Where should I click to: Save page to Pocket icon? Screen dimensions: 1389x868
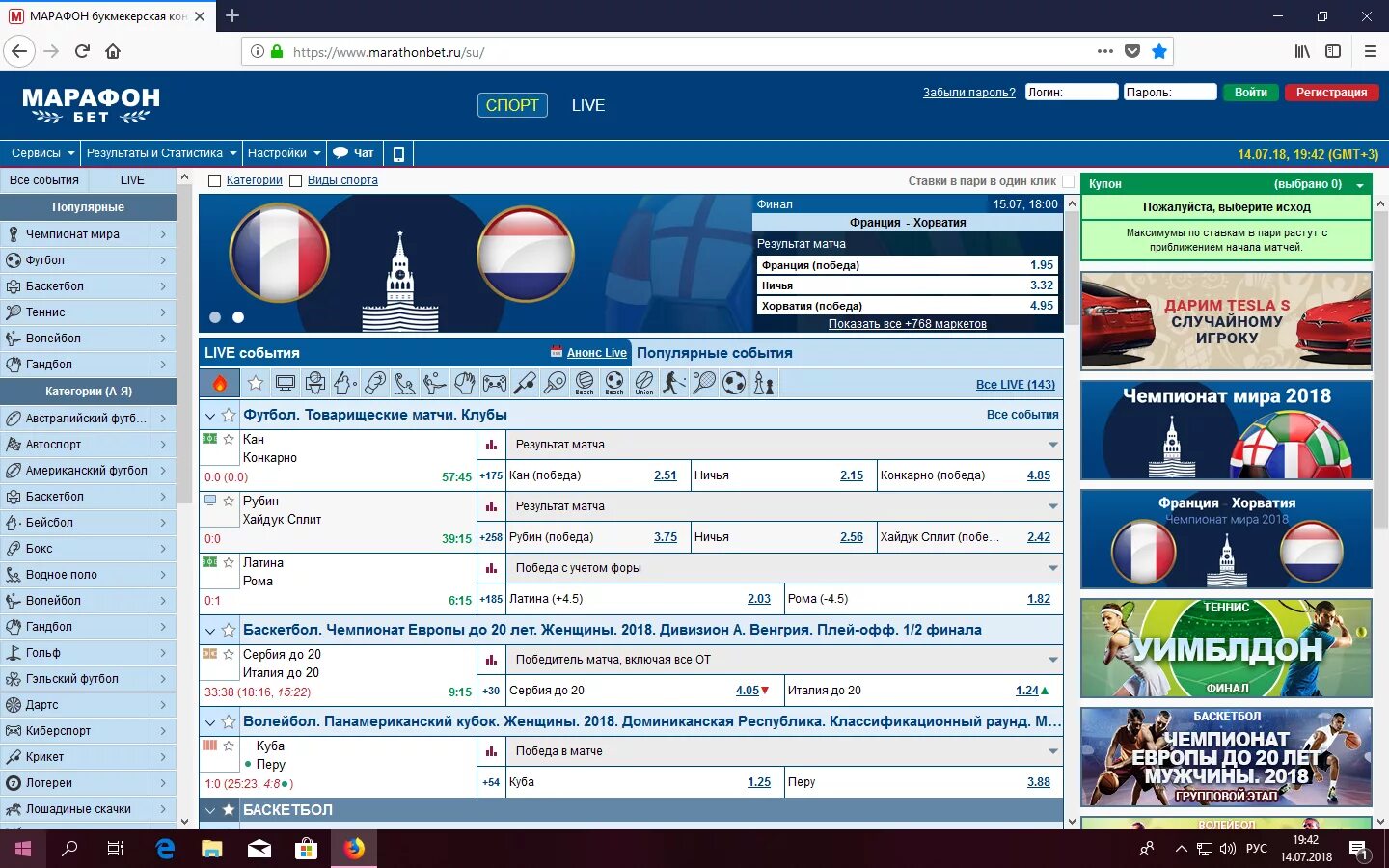(1132, 51)
